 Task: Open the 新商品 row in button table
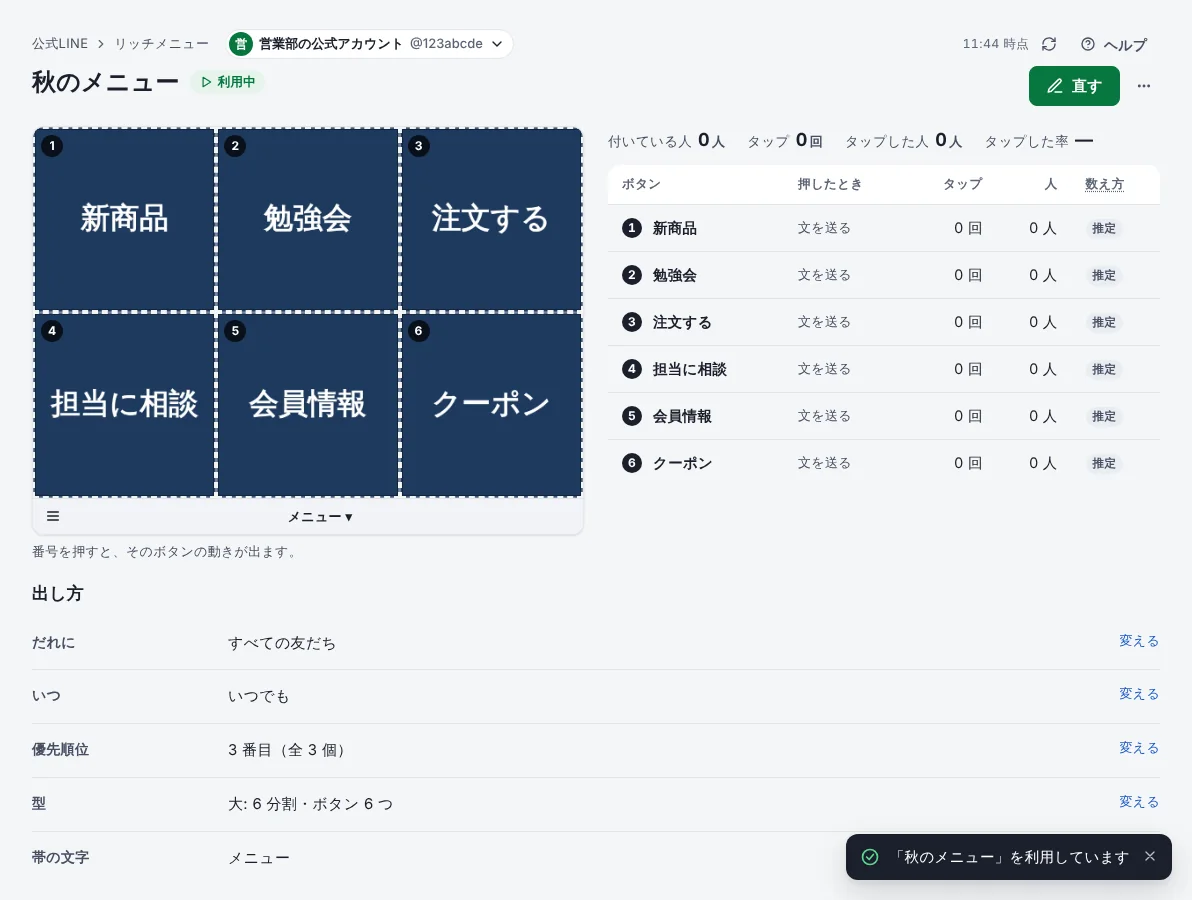pyautogui.click(x=883, y=228)
